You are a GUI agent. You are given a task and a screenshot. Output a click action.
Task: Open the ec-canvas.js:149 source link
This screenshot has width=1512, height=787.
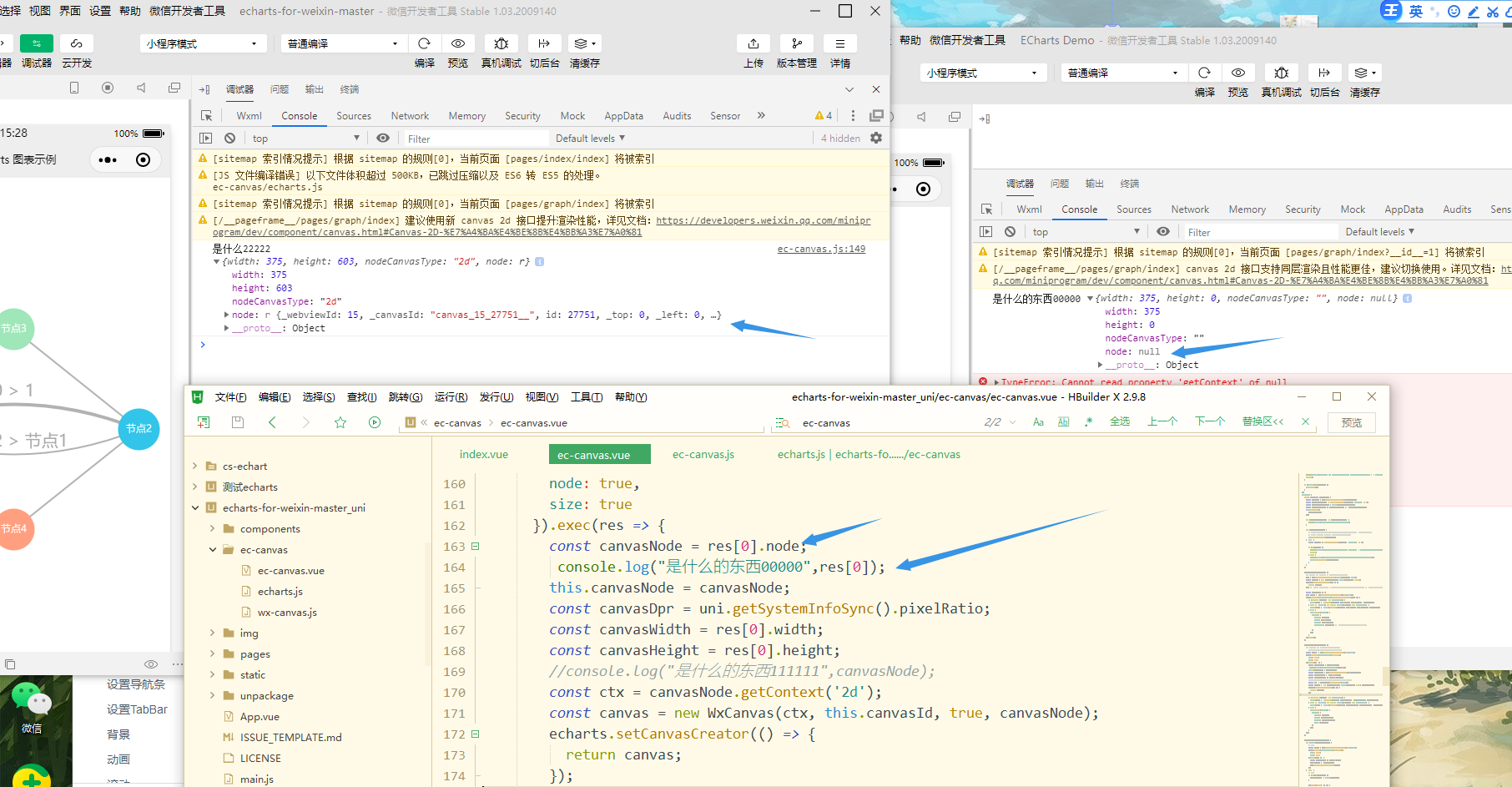tap(821, 249)
